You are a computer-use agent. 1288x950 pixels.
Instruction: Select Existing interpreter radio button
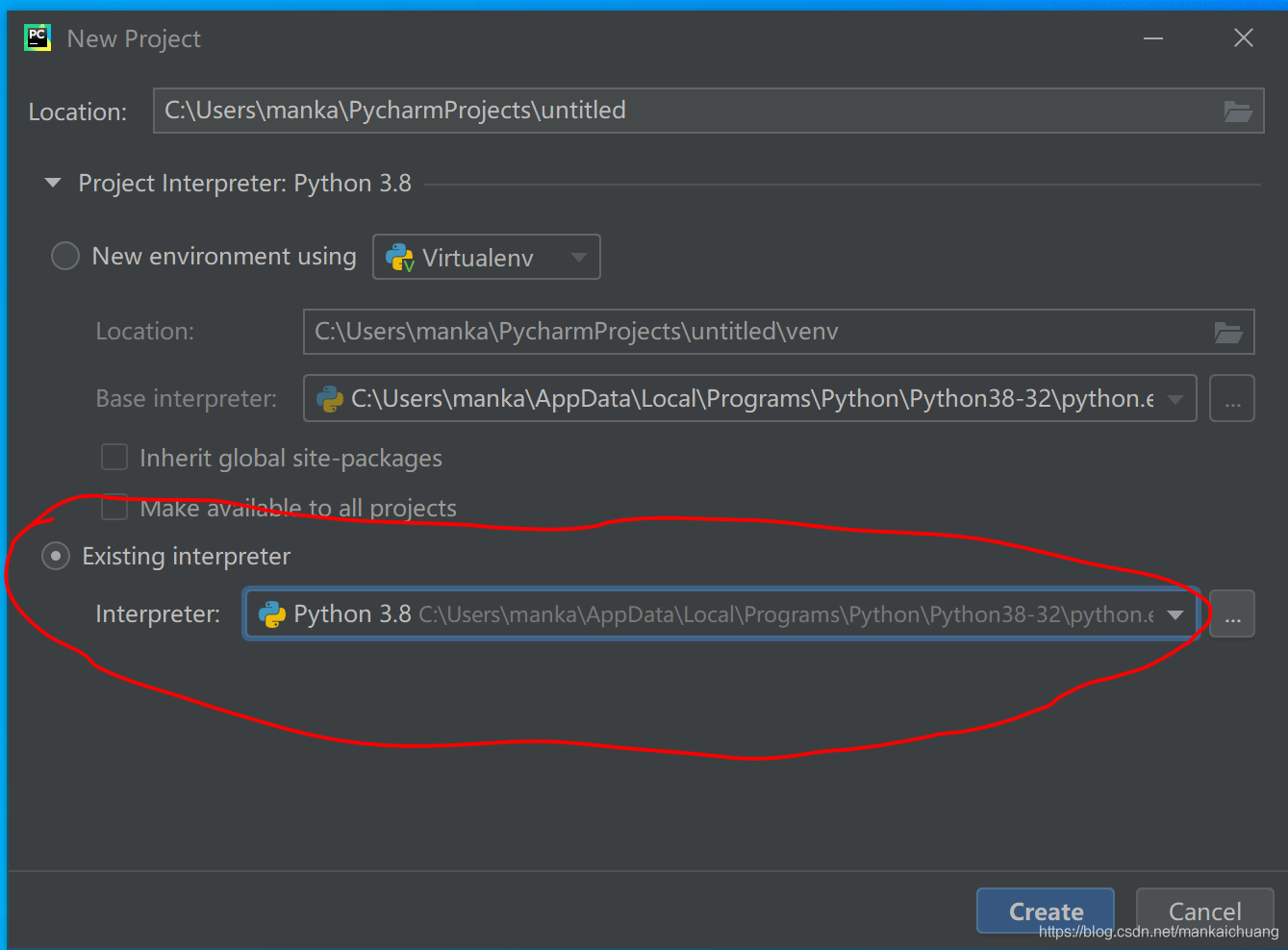56,557
